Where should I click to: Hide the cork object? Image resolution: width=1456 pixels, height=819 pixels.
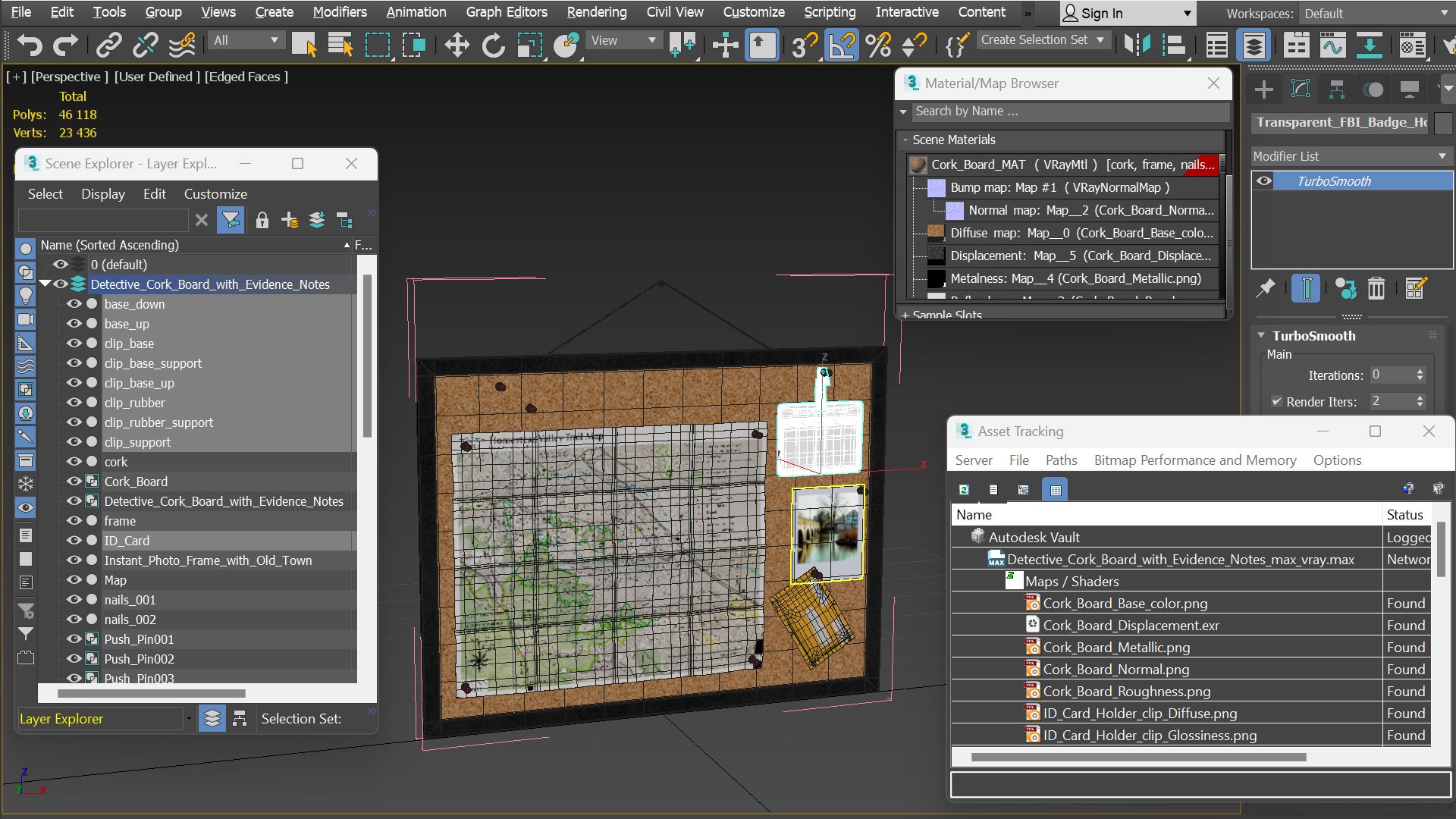click(74, 461)
